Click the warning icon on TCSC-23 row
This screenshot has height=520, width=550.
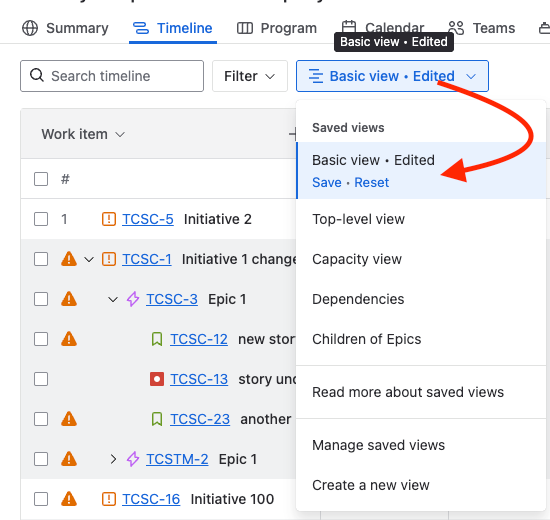pos(69,419)
